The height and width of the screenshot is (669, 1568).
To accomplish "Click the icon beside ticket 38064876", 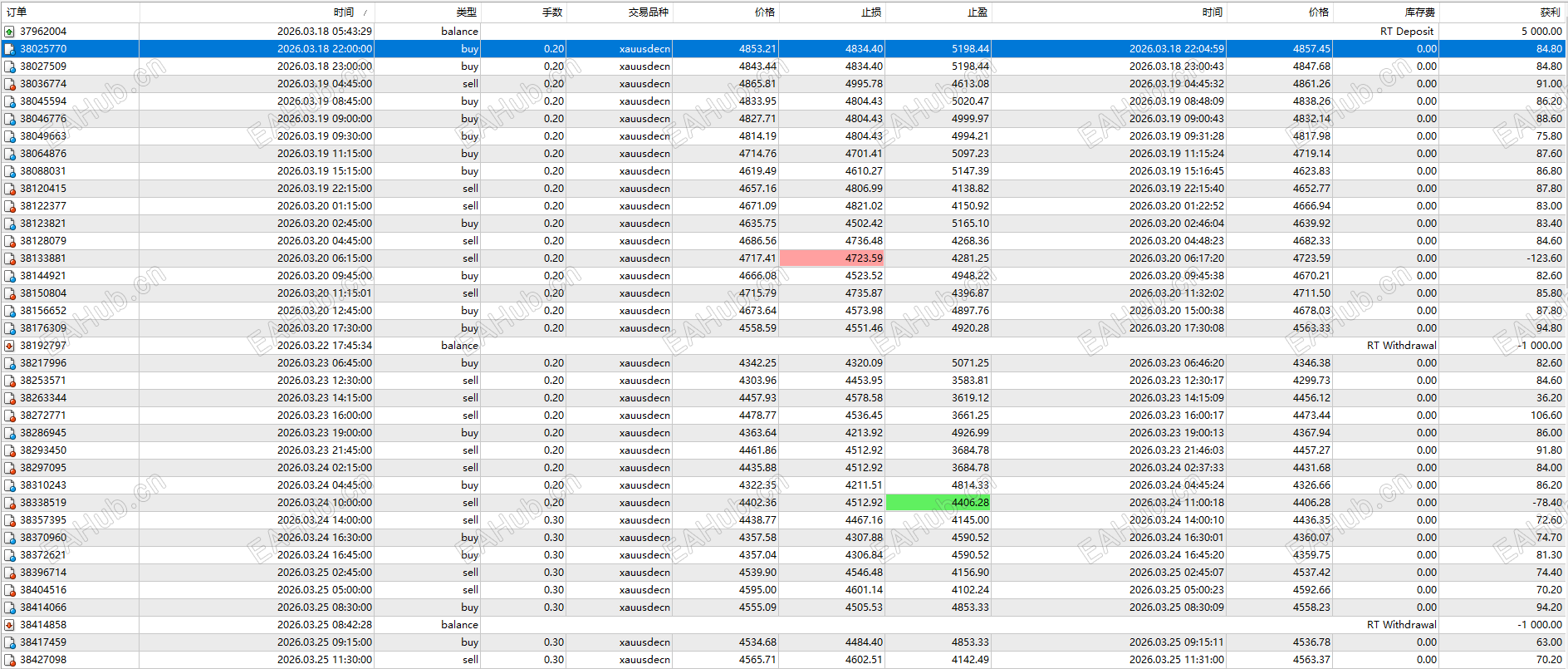I will [9, 154].
